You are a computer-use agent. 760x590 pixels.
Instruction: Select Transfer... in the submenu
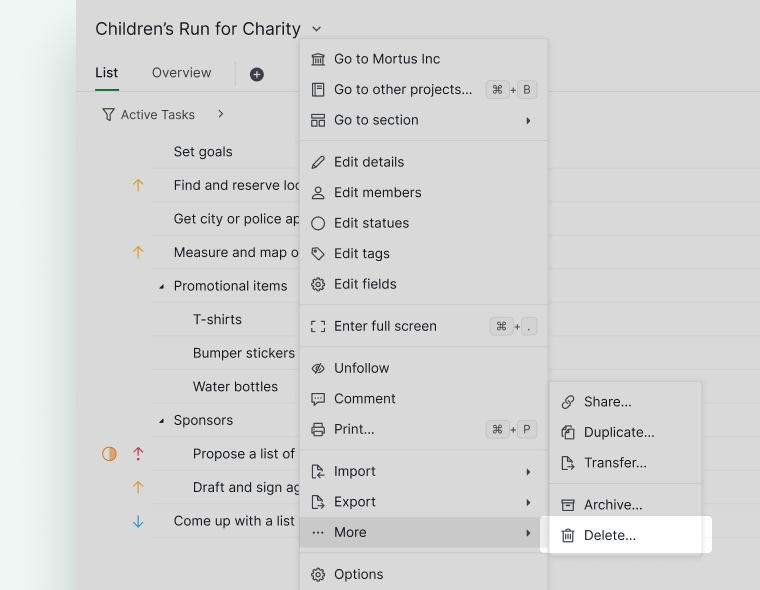614,463
